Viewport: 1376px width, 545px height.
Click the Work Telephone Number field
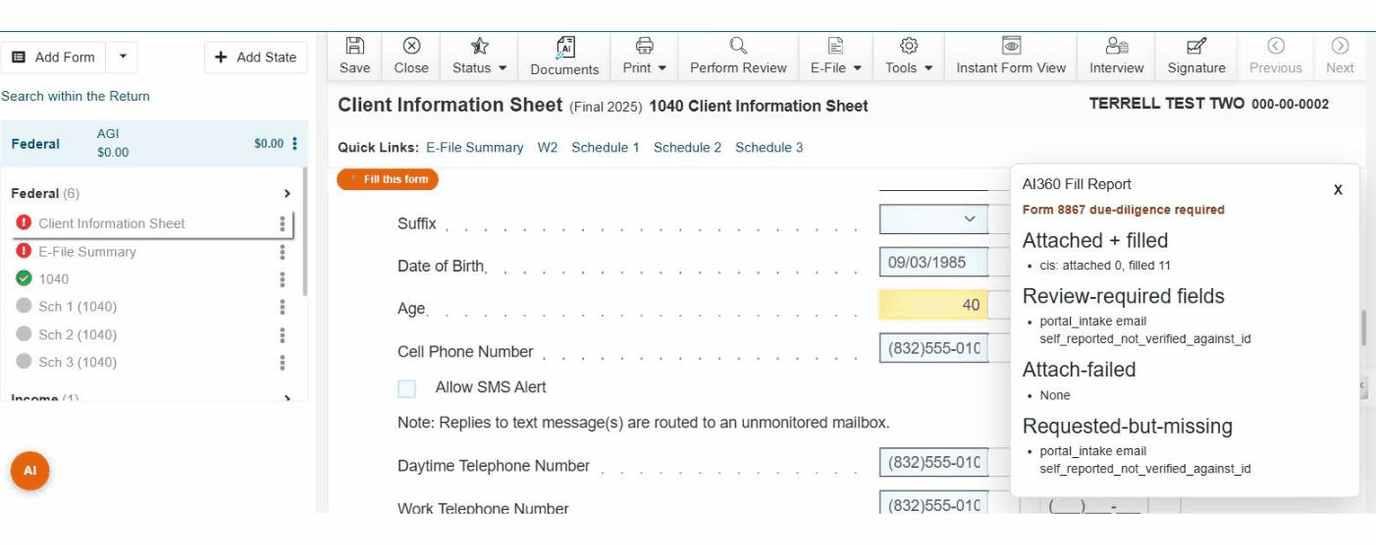[x=933, y=504]
